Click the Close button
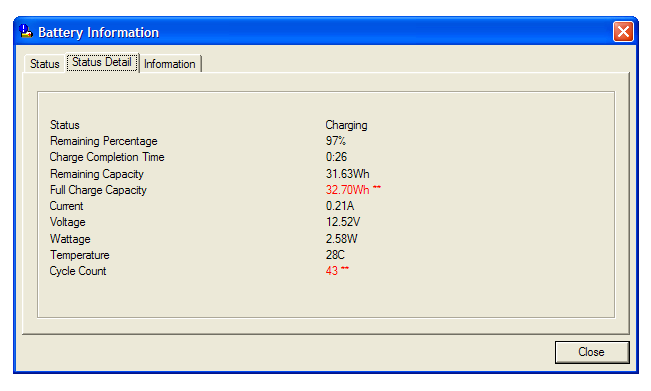Screen dimensions: 651x391 [592, 352]
